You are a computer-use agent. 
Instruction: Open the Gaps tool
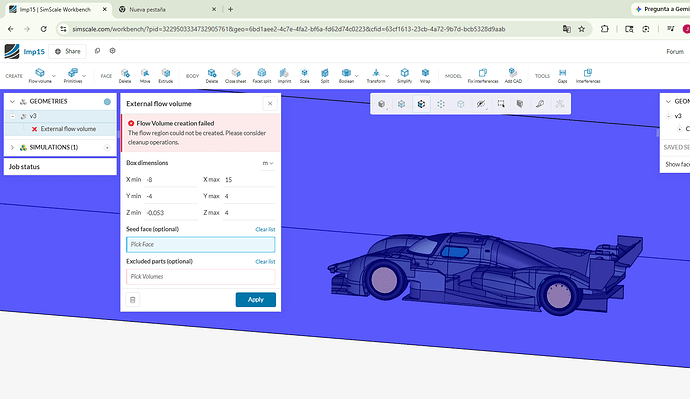(x=562, y=75)
